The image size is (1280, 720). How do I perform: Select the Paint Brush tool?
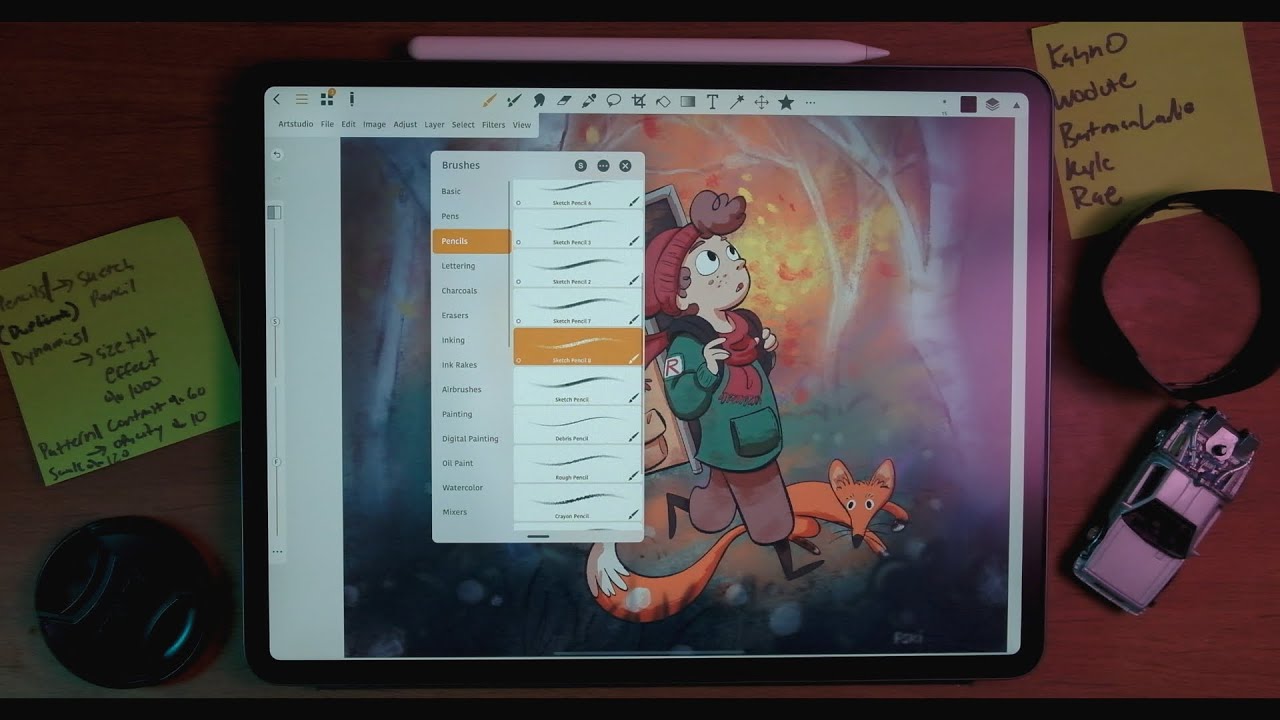pyautogui.click(x=489, y=101)
